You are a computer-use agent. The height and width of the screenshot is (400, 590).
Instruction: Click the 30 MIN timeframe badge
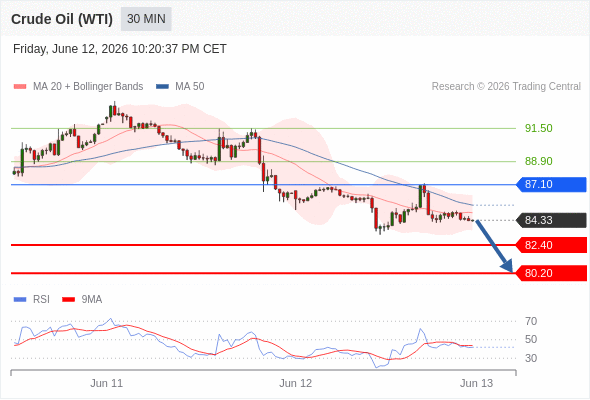pos(146,19)
